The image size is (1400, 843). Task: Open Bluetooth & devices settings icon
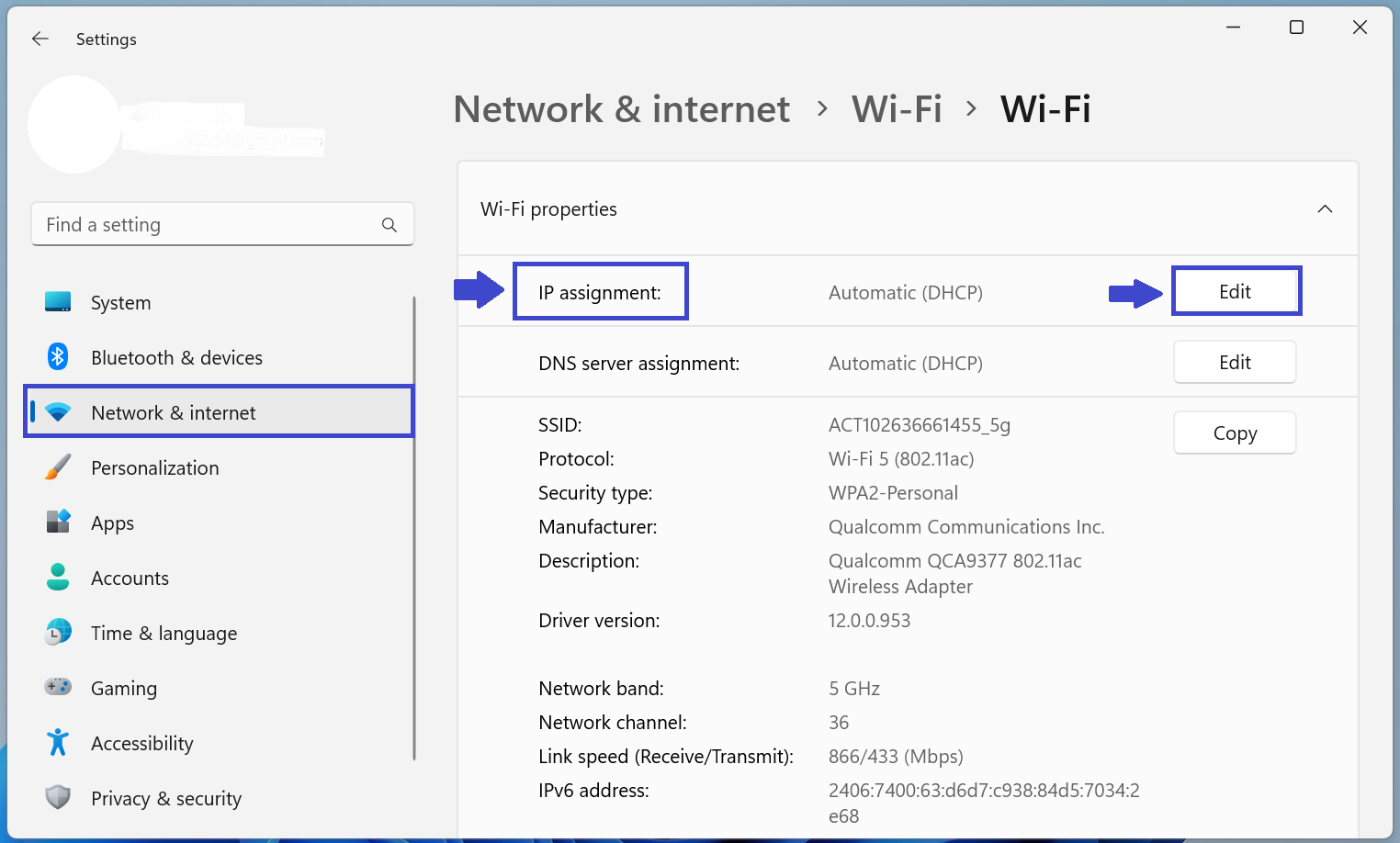(57, 357)
